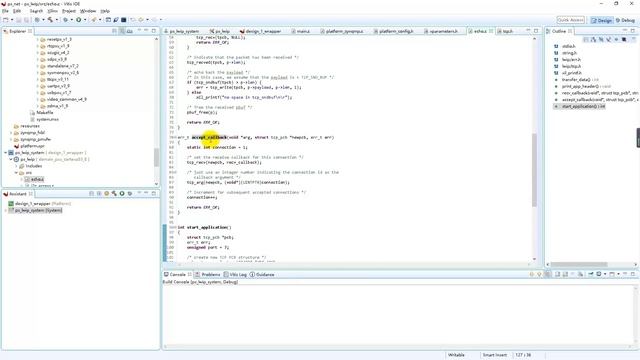Expand the zynqmp_fsbl folder
This screenshot has width=640, height=360.
click(11, 133)
